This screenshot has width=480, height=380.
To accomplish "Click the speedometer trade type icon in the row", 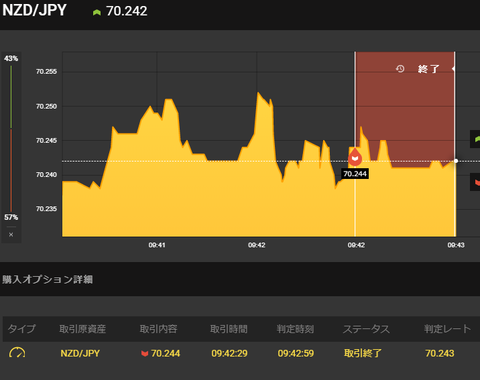I will 17,353.
